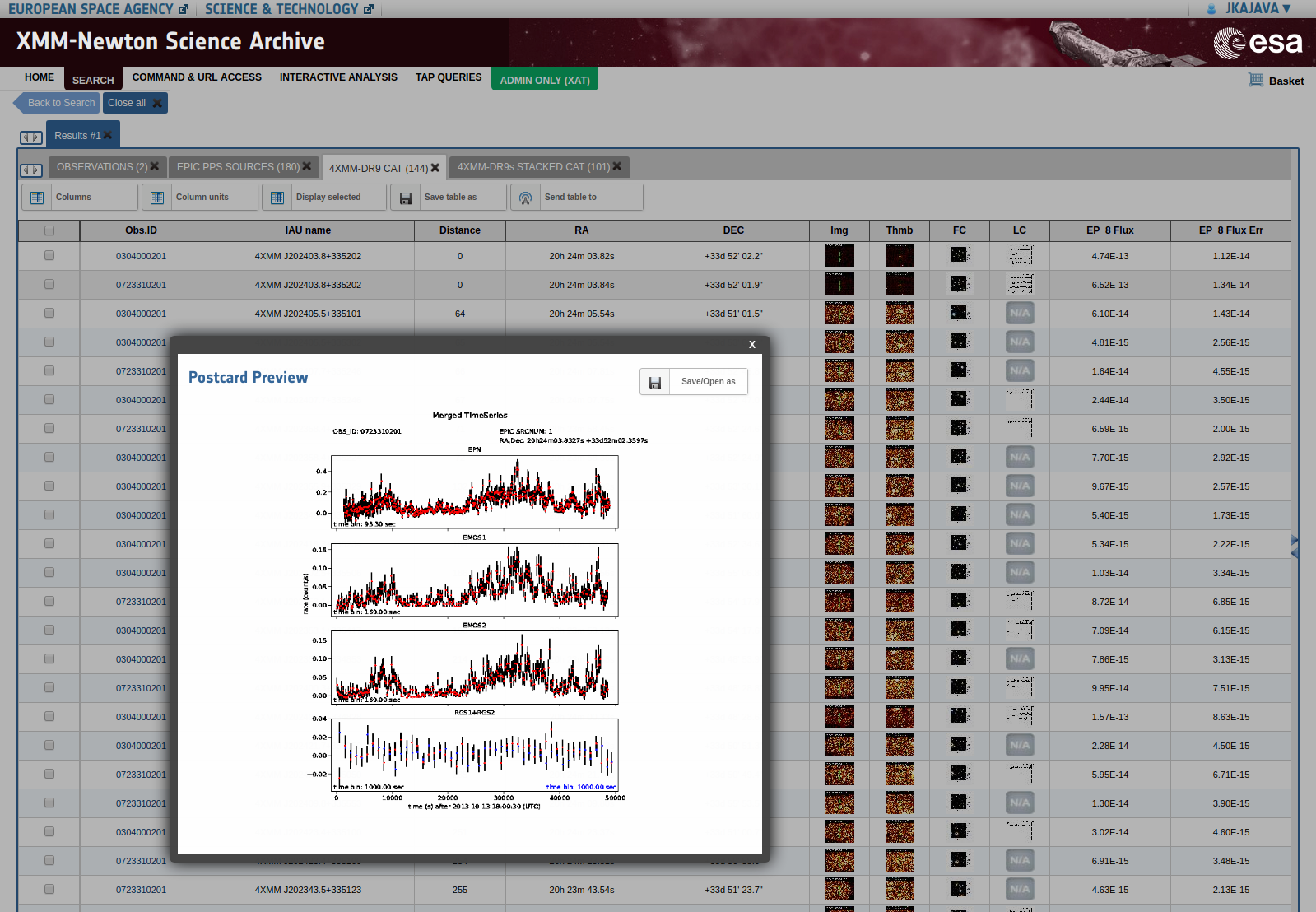Close the 4XMM-DR9s STACKED CAT (101) tab via its X

pos(617,166)
